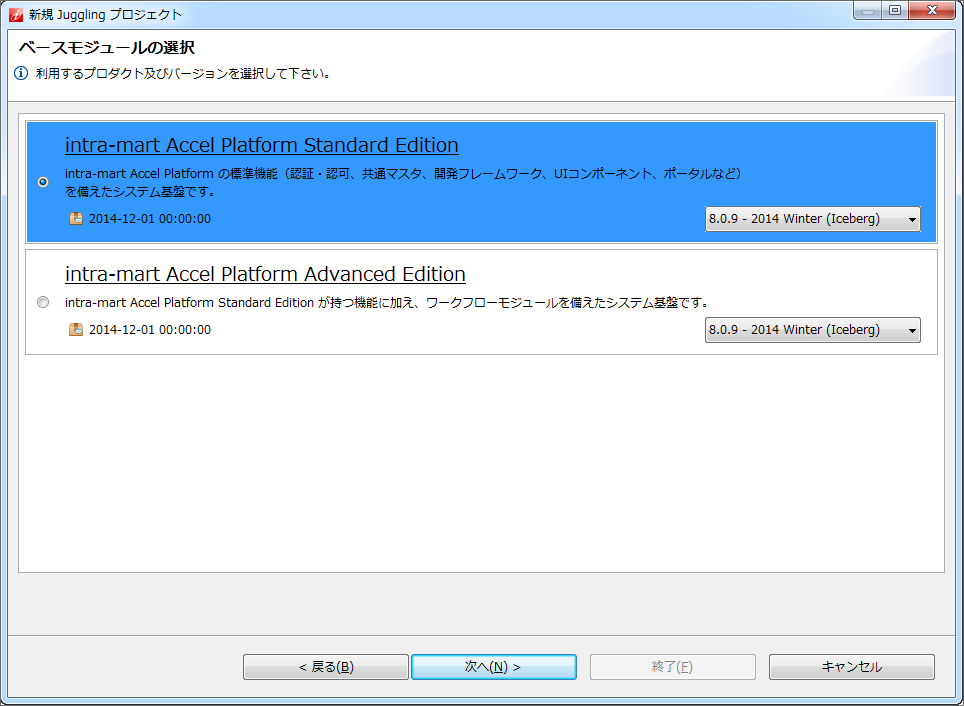964x706 pixels.
Task: Click the Standard Edition release date 2014-12-01 00:00:00
Action: [x=150, y=219]
